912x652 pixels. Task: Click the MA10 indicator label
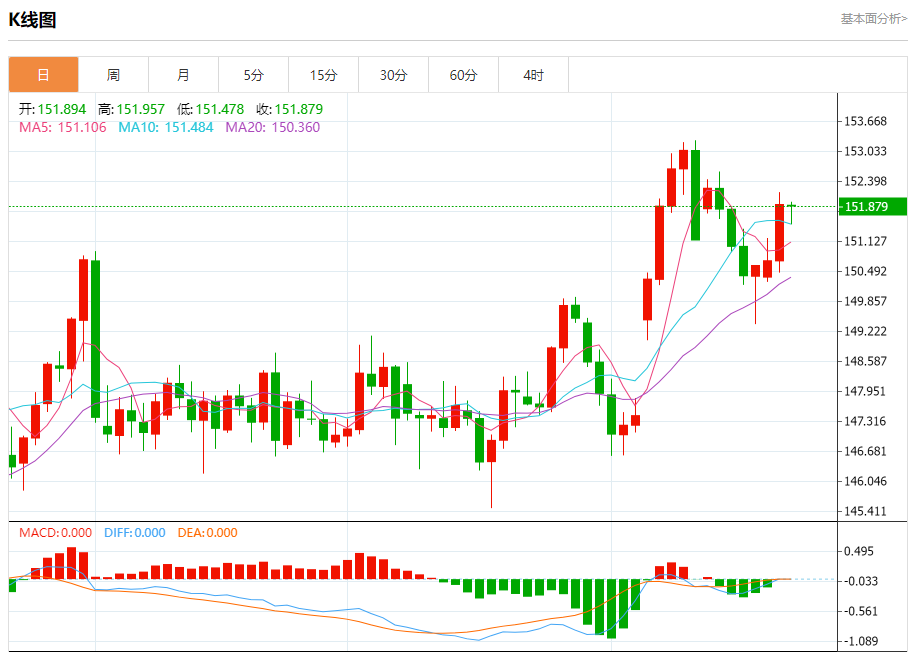(165, 127)
